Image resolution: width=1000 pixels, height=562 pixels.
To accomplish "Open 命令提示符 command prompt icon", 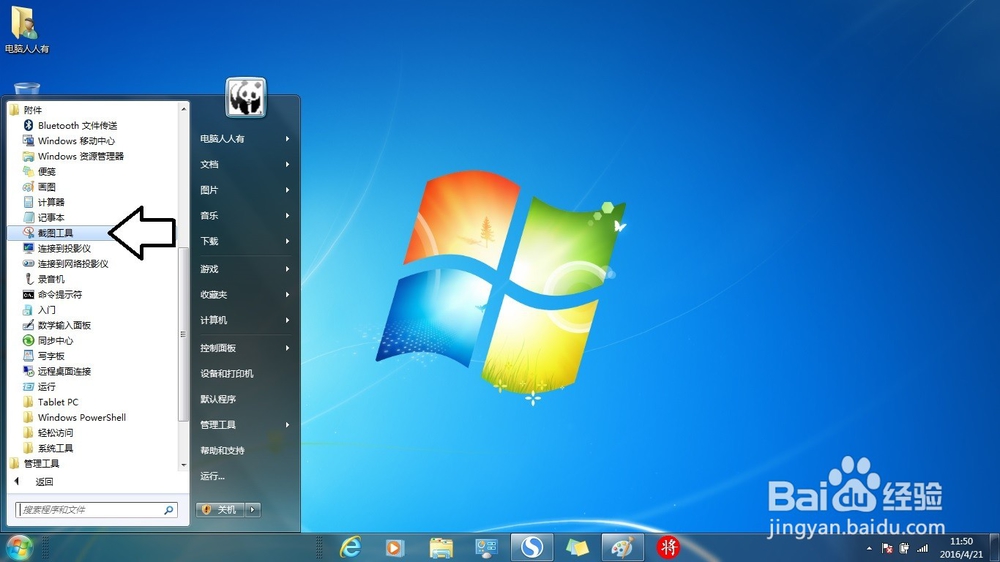I will pyautogui.click(x=28, y=295).
